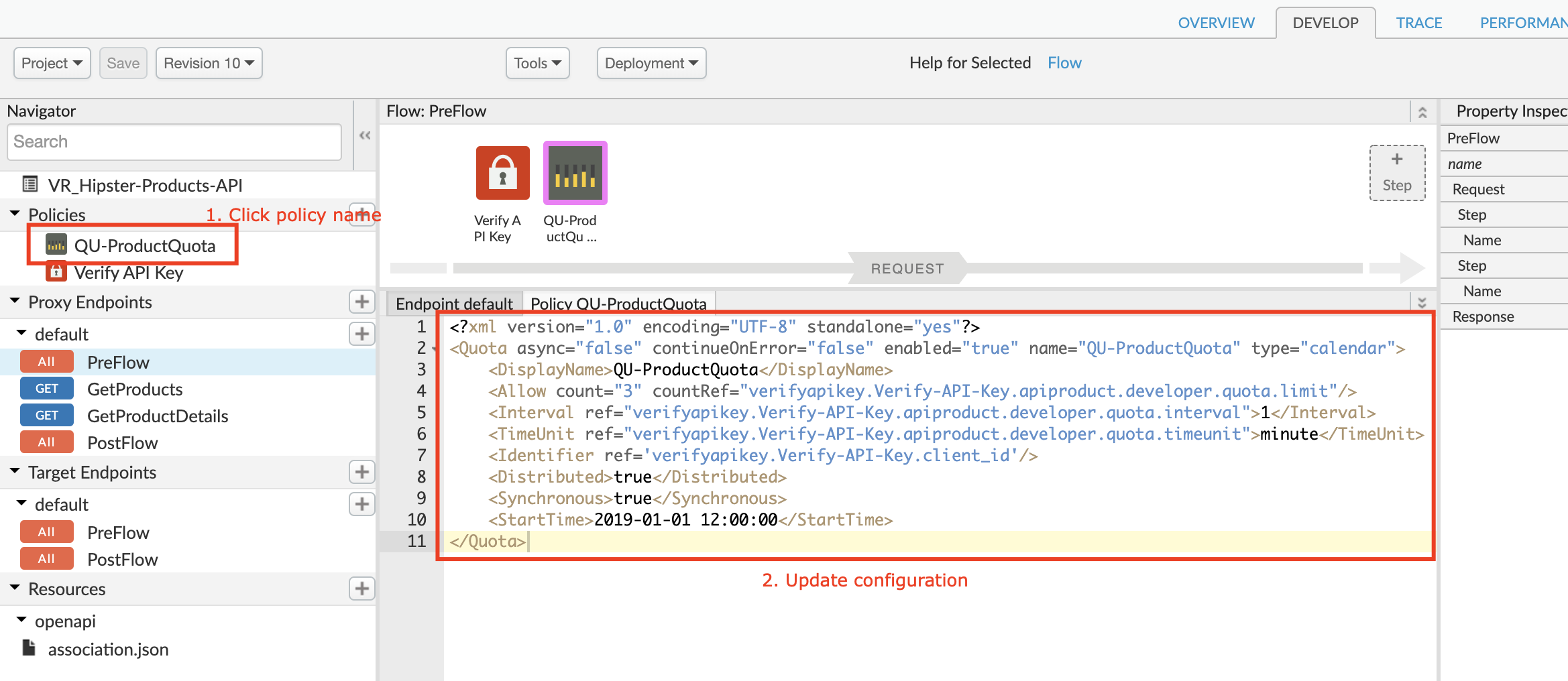
Task: Select the proxy endpoint PostFlow
Action: coord(122,443)
